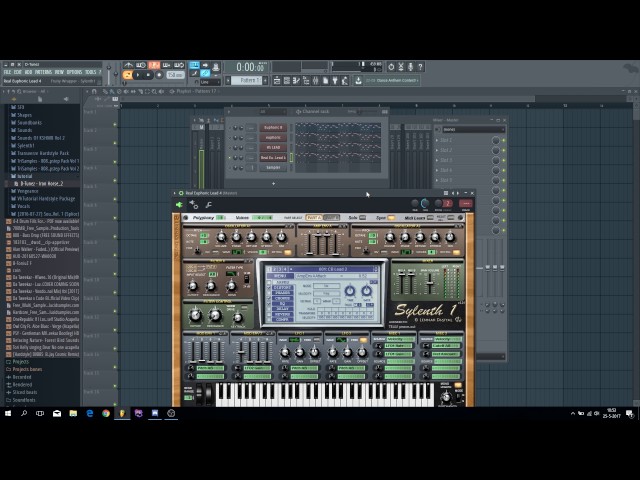Toggle the EQ effect checkbox in Sylenth1
Viewport: 640px width, 480px height.
[269, 304]
